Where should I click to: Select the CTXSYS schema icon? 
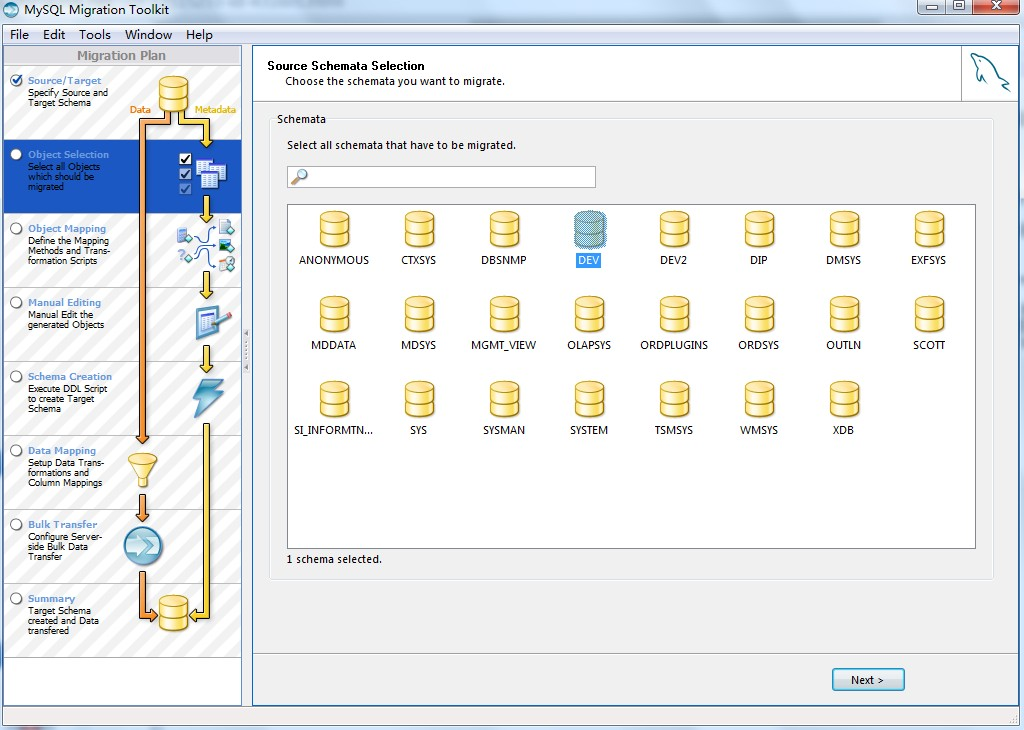click(x=419, y=229)
